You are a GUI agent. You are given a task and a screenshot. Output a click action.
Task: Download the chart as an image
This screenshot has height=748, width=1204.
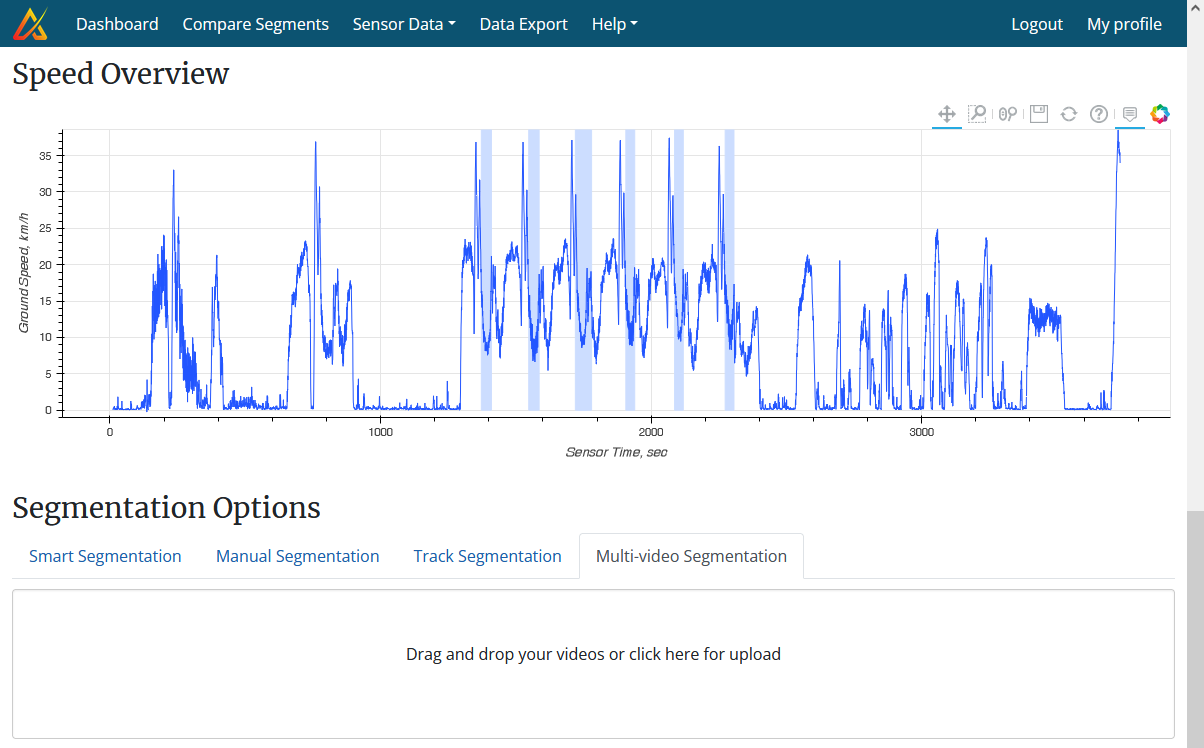[1038, 113]
